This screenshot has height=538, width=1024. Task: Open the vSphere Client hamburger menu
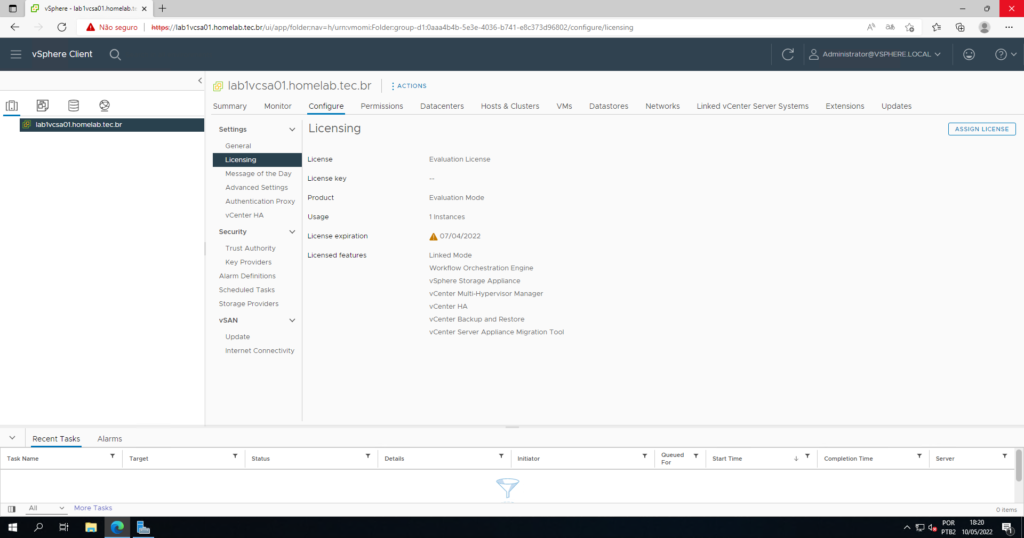coord(16,54)
